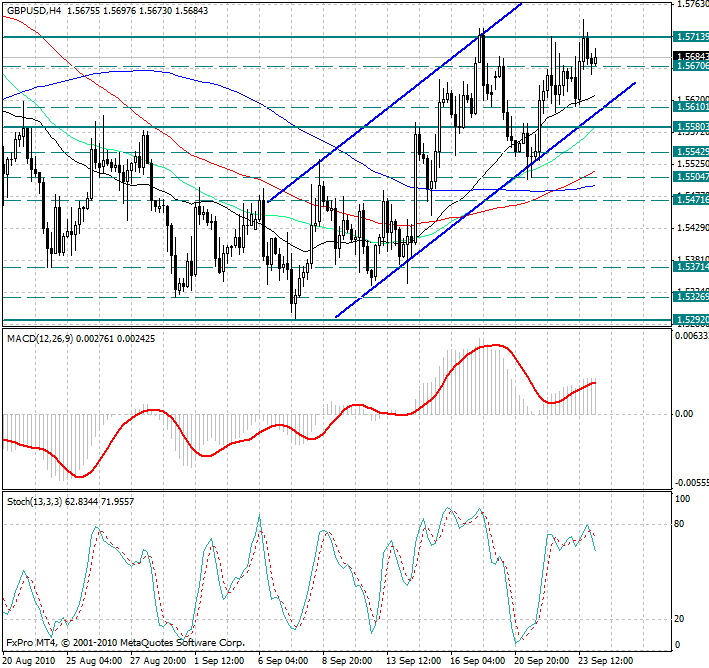
Task: Click the 1.5292 support level price tag
Action: coord(691,320)
